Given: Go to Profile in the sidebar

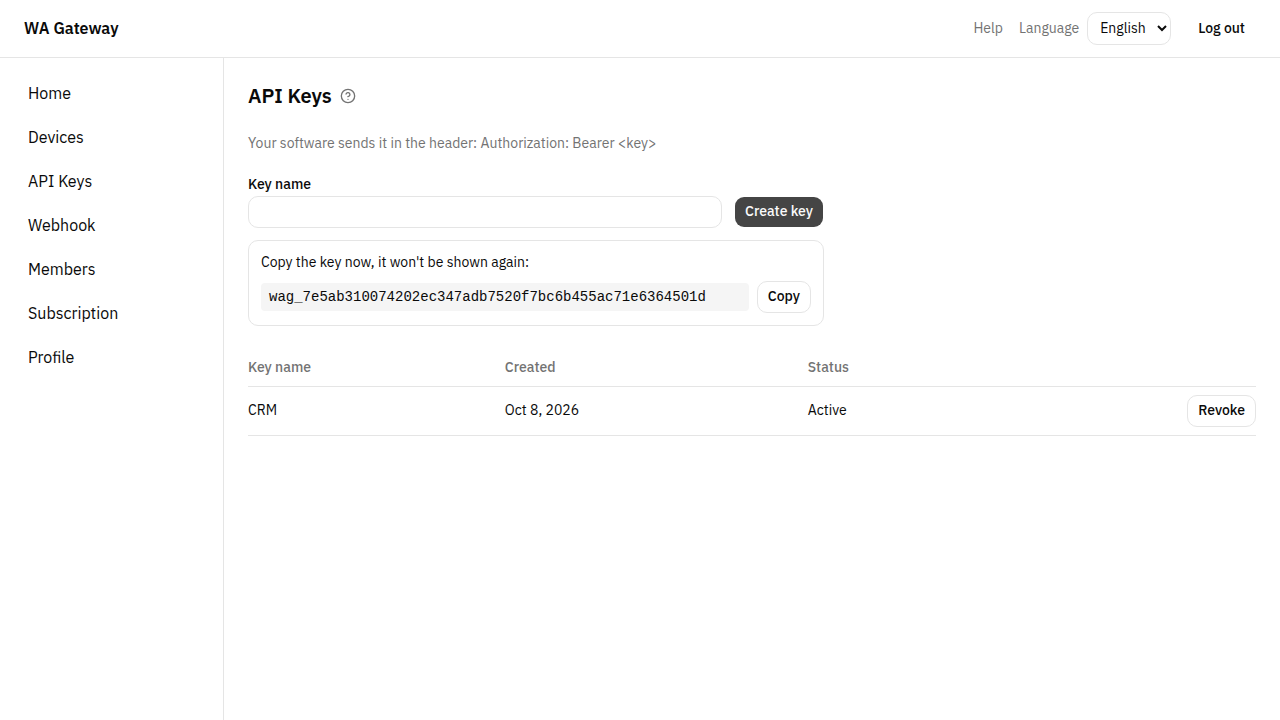Looking at the screenshot, I should point(51,357).
